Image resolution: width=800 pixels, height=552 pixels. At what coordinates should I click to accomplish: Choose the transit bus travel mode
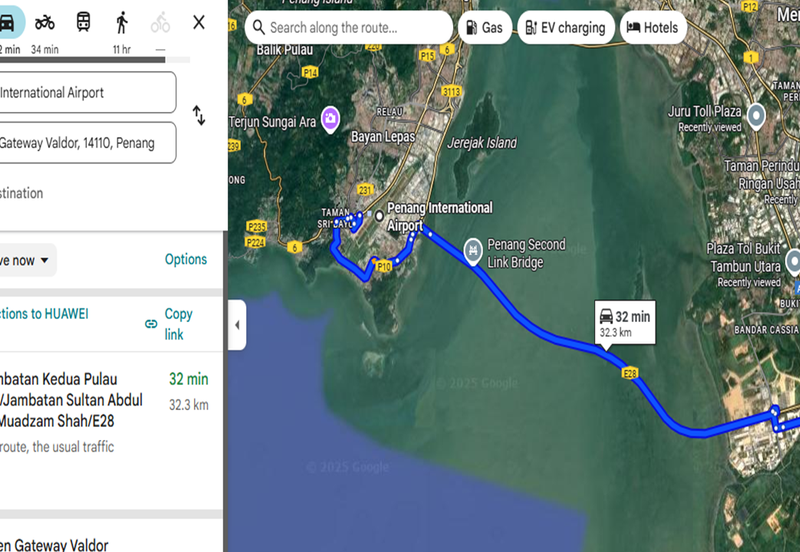click(x=84, y=22)
